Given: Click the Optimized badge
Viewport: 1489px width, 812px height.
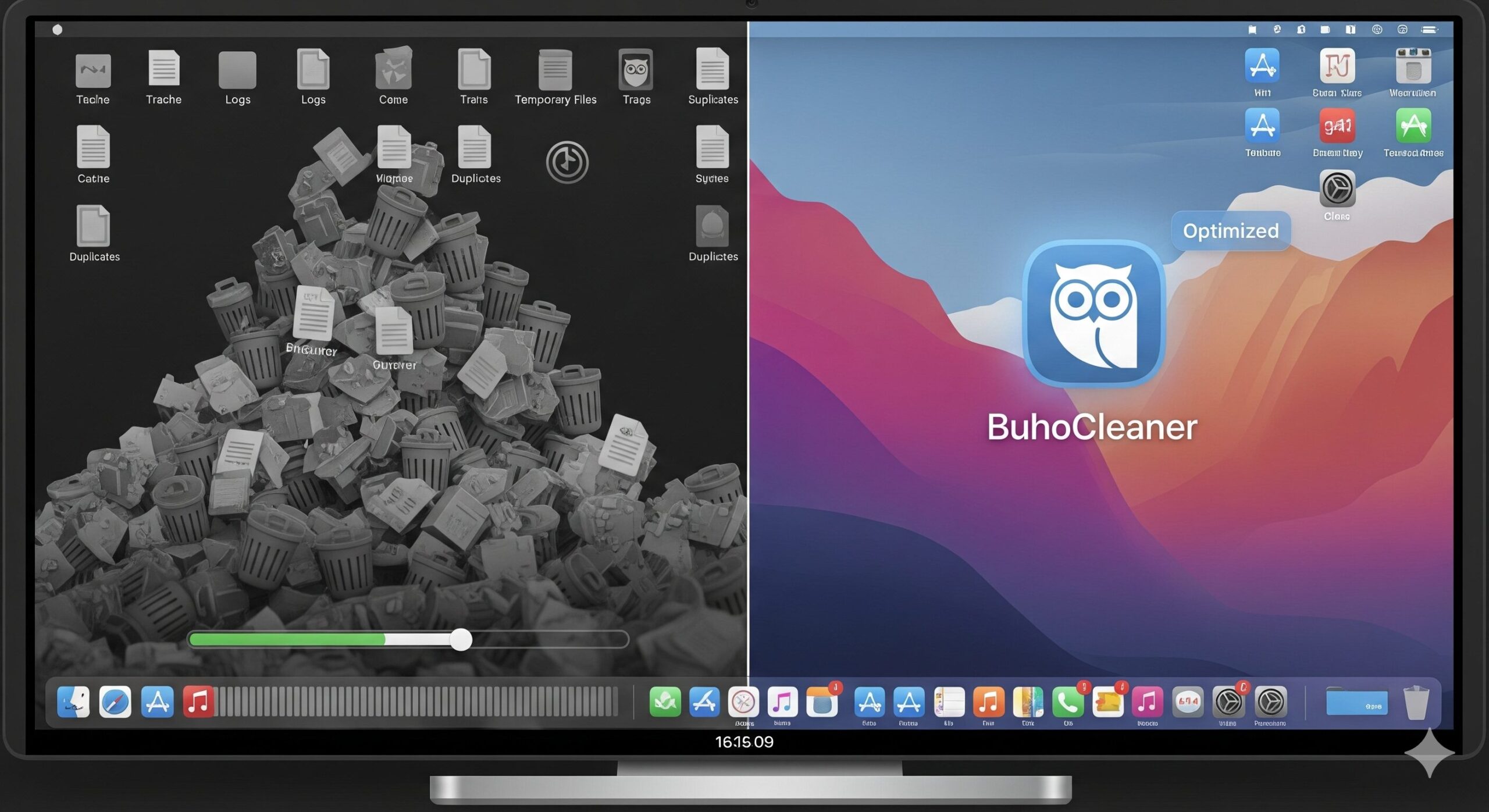Looking at the screenshot, I should (1231, 231).
